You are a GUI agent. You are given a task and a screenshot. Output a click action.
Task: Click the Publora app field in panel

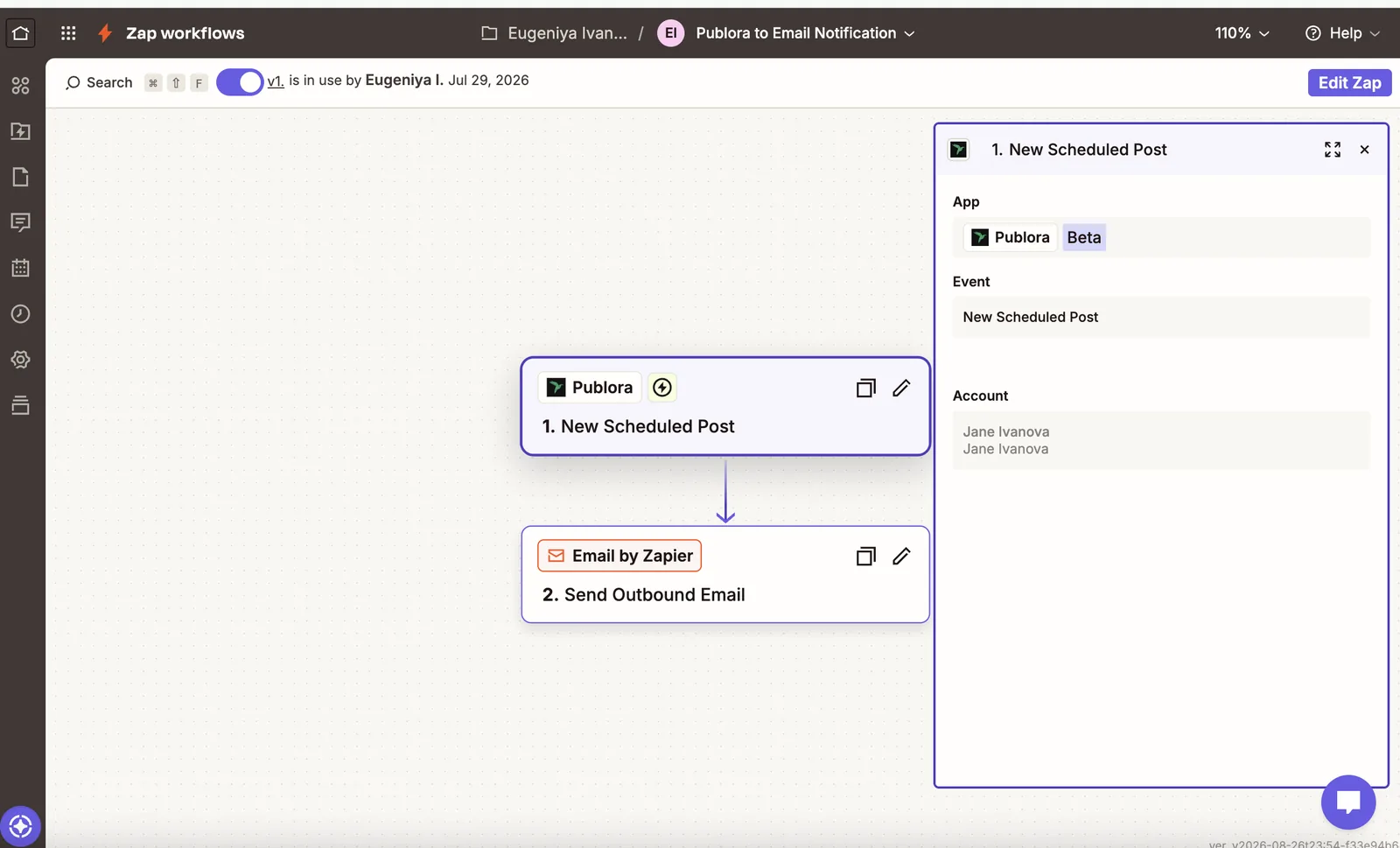pyautogui.click(x=1161, y=237)
